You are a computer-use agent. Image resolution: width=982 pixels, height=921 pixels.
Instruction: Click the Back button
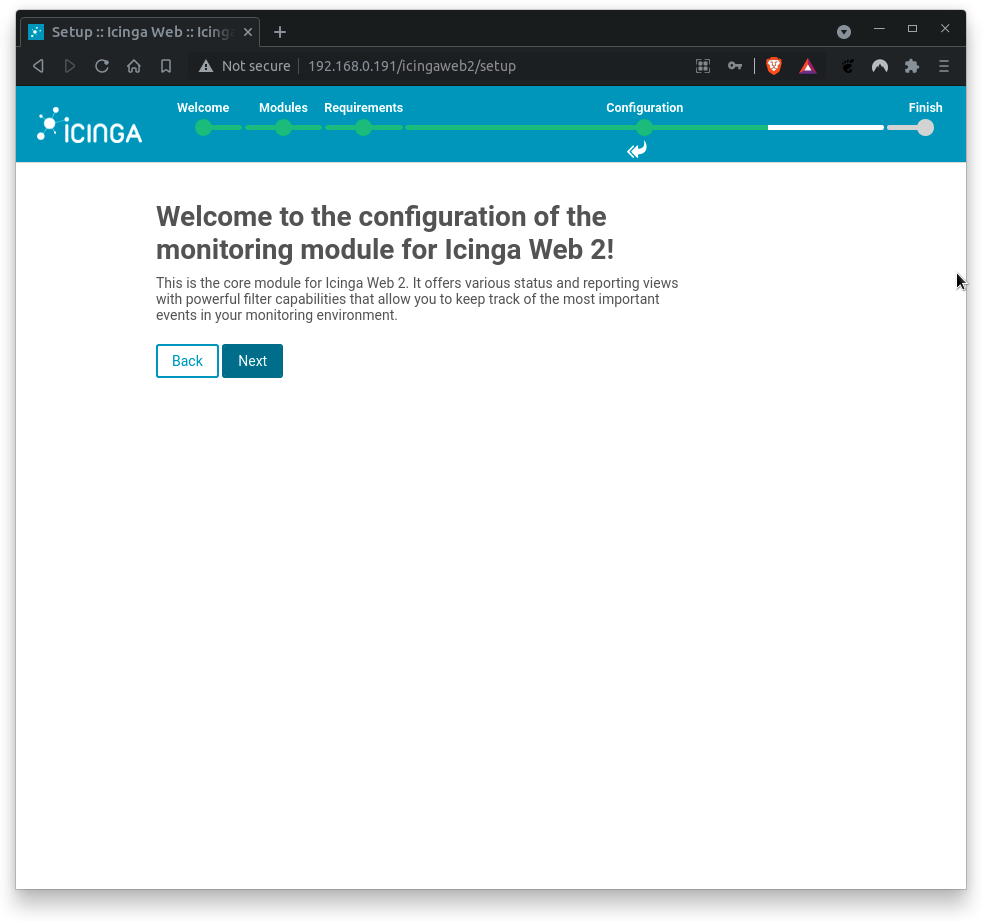pos(187,360)
